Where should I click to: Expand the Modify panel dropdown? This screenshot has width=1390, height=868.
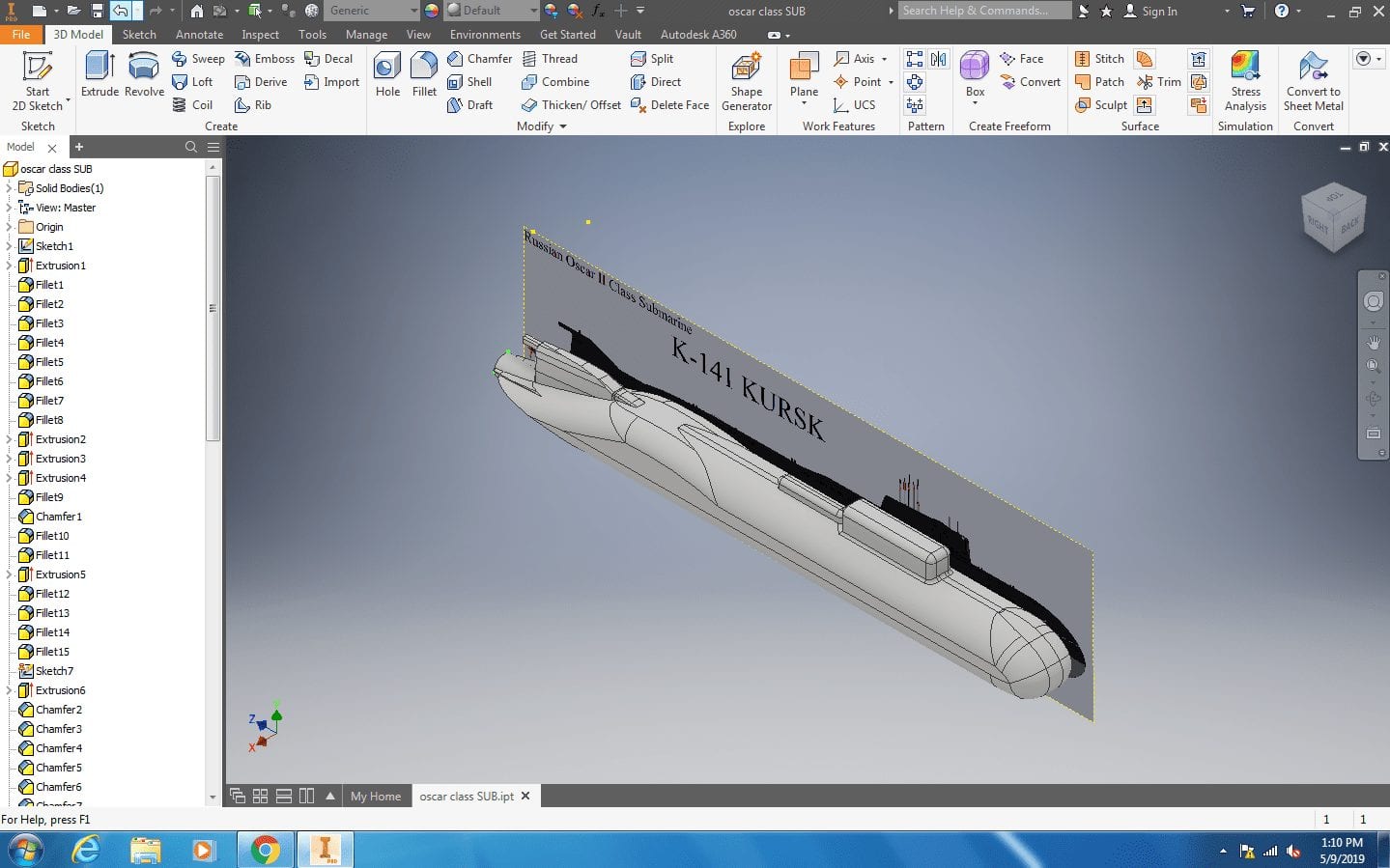click(x=563, y=126)
